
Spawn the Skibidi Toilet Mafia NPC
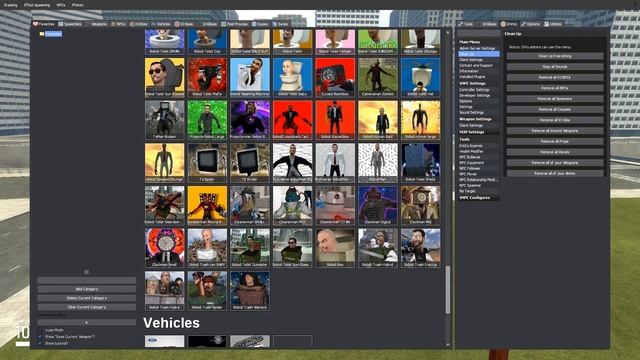coord(207,77)
